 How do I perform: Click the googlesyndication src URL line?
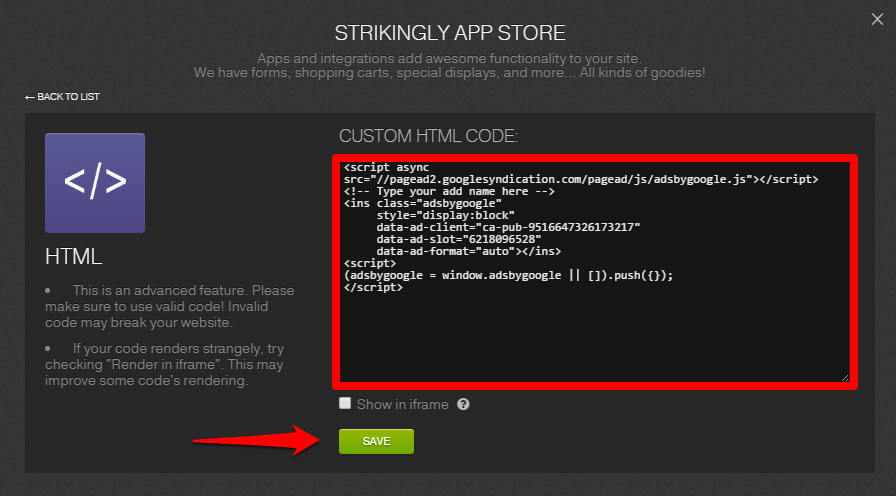click(x=581, y=179)
